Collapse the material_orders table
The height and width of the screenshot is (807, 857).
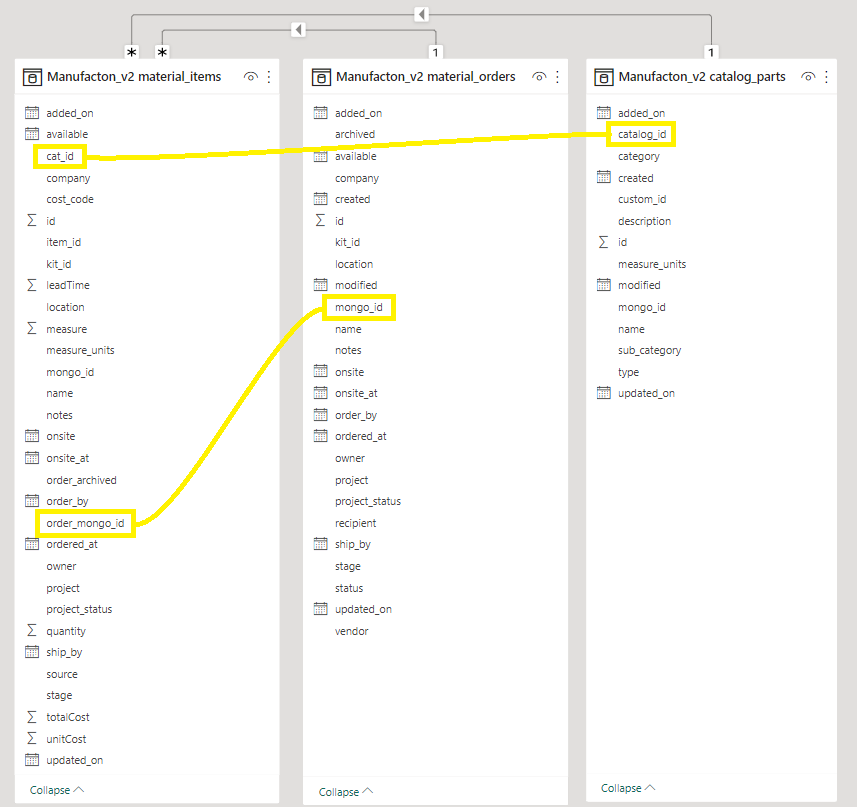point(346,792)
